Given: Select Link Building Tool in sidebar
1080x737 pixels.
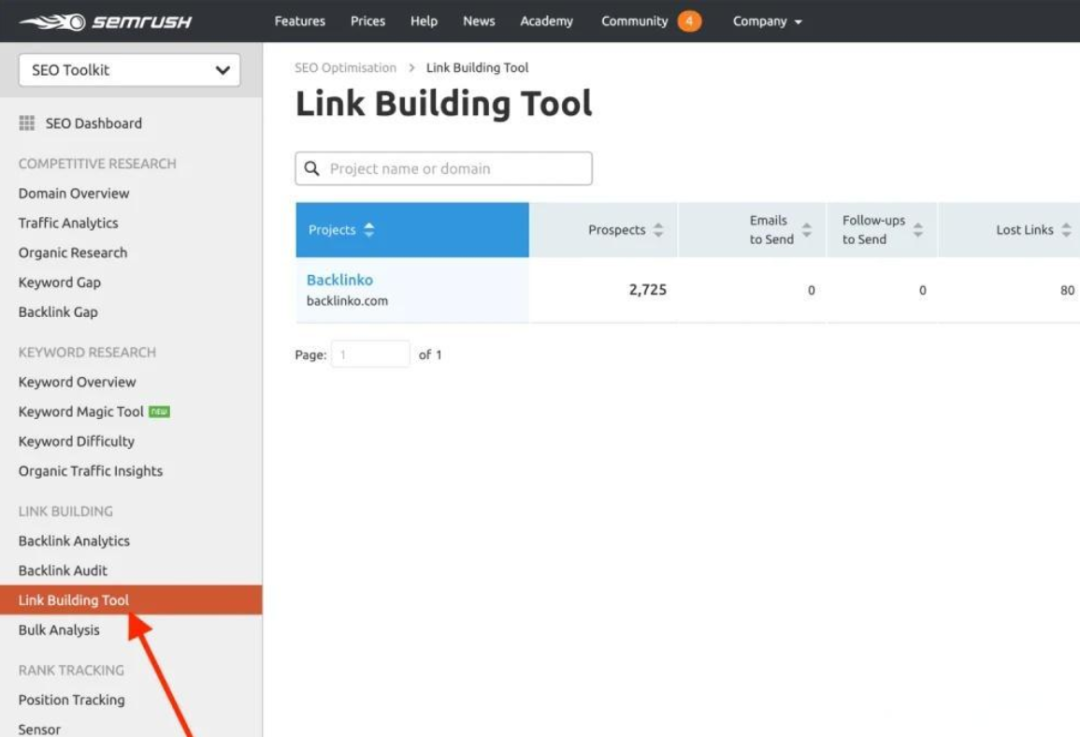Looking at the screenshot, I should [74, 600].
